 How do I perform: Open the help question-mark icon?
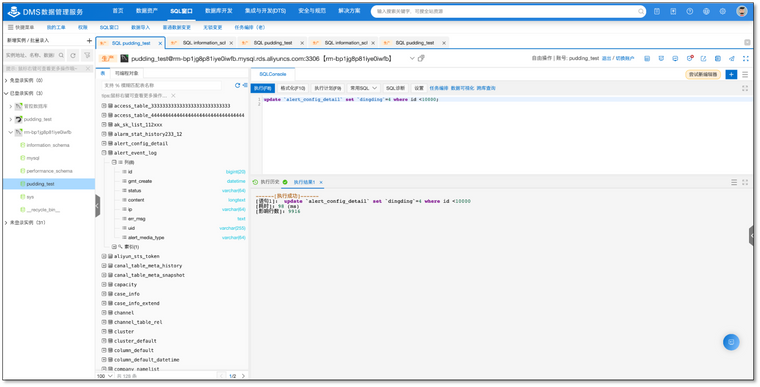[690, 11]
